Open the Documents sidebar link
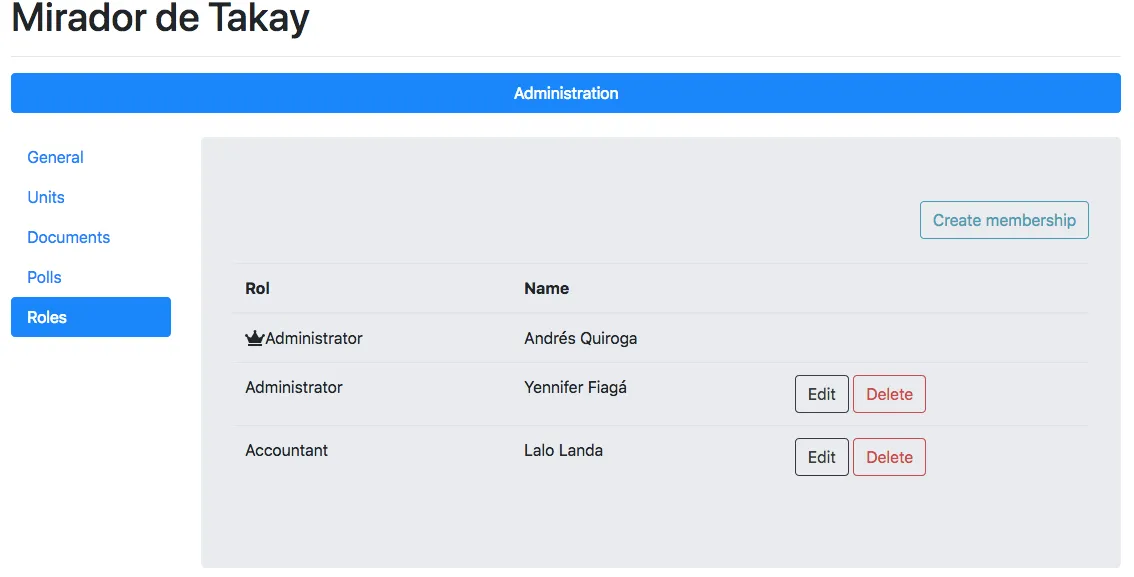Viewport: 1134px width, 577px height. (x=68, y=237)
